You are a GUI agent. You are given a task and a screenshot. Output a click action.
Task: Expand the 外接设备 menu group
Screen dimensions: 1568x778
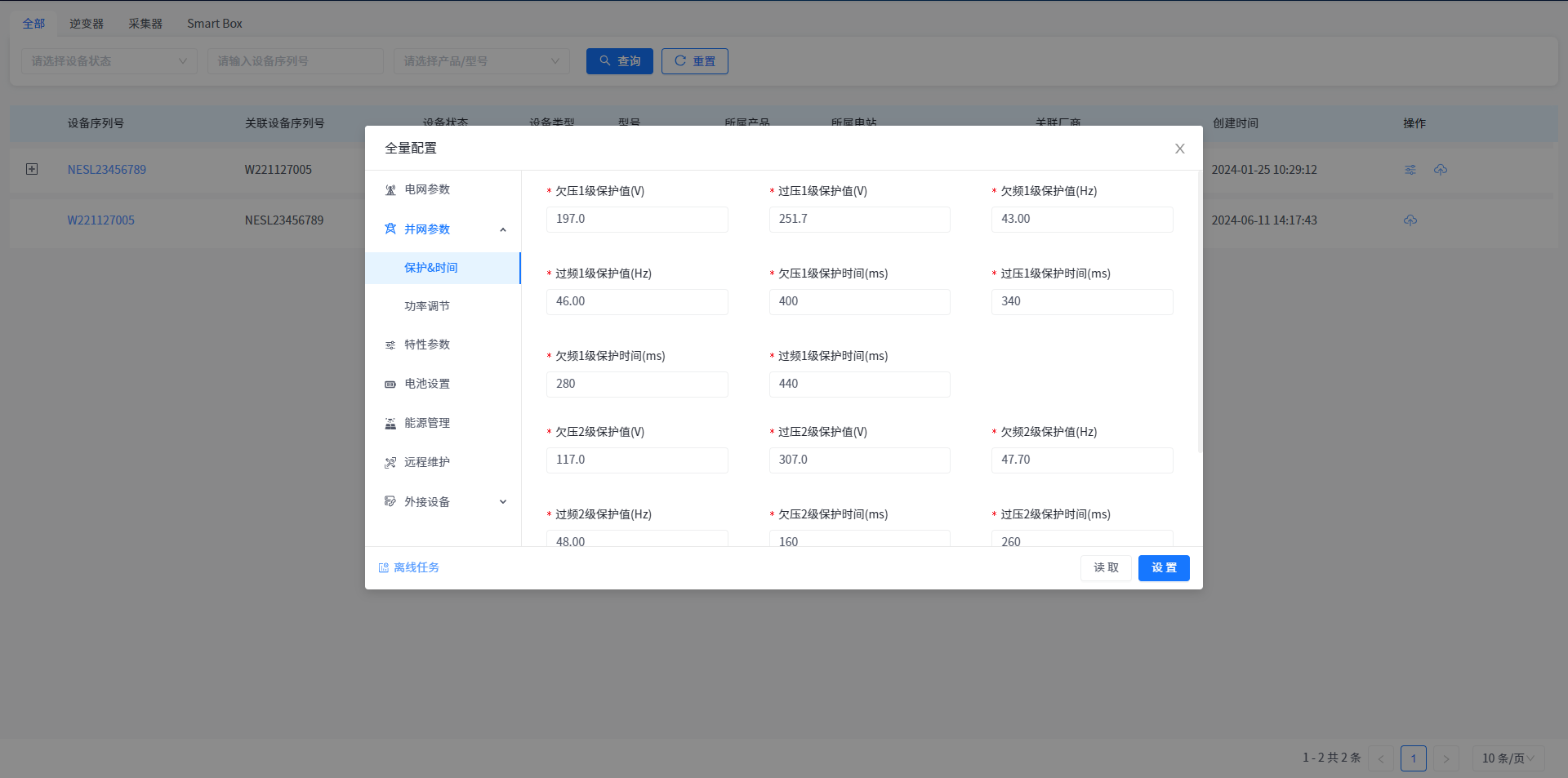coord(502,502)
